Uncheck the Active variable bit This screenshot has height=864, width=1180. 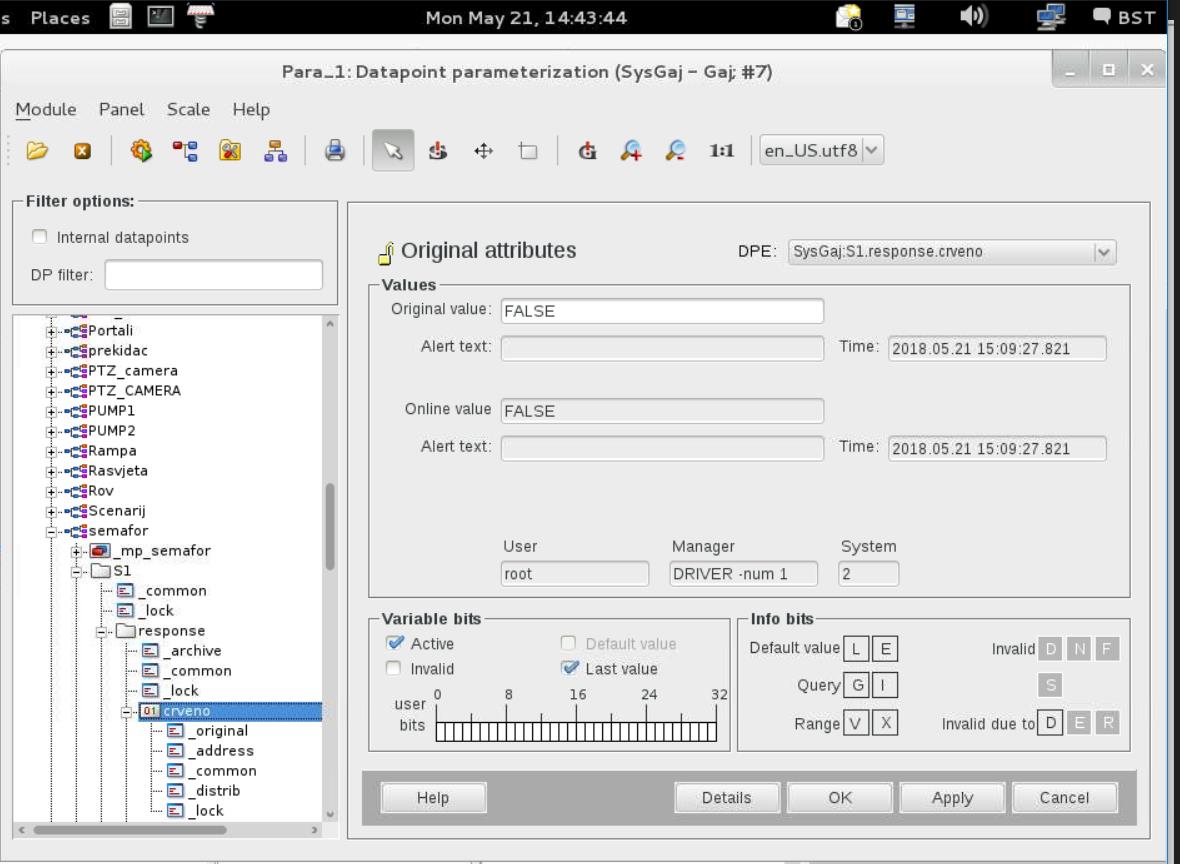pos(395,643)
